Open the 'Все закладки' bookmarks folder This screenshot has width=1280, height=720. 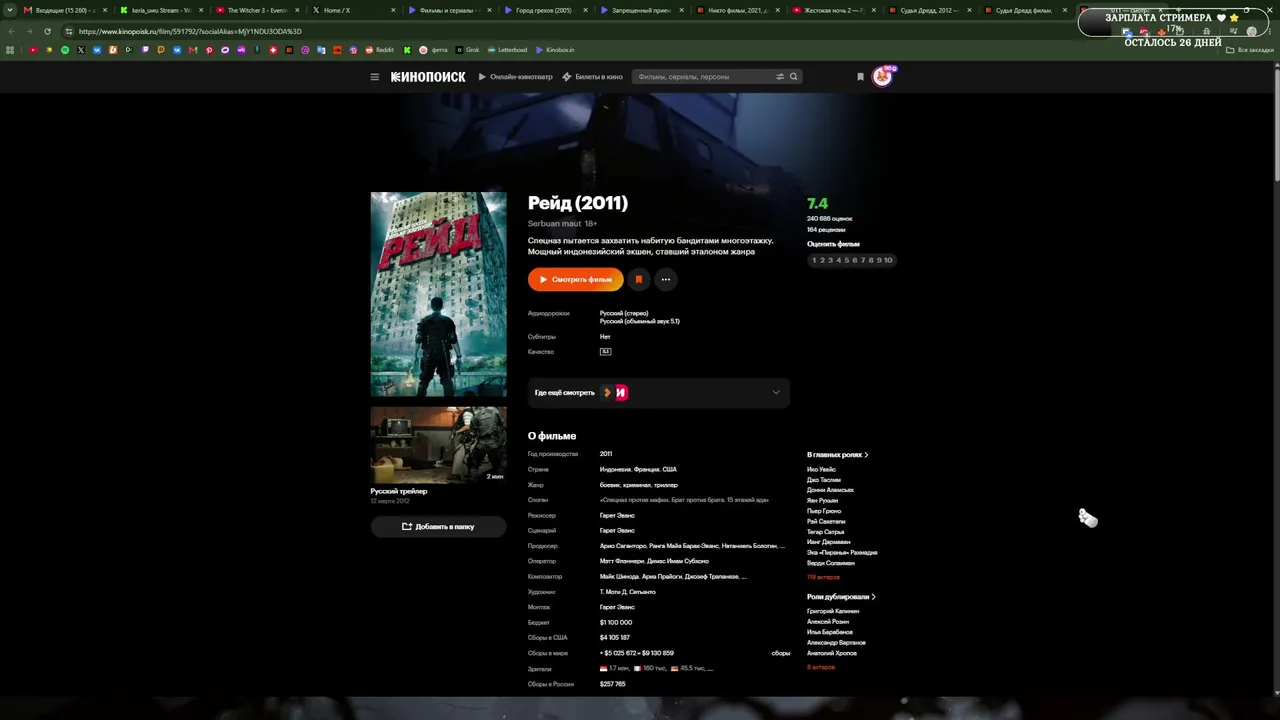click(x=1250, y=50)
